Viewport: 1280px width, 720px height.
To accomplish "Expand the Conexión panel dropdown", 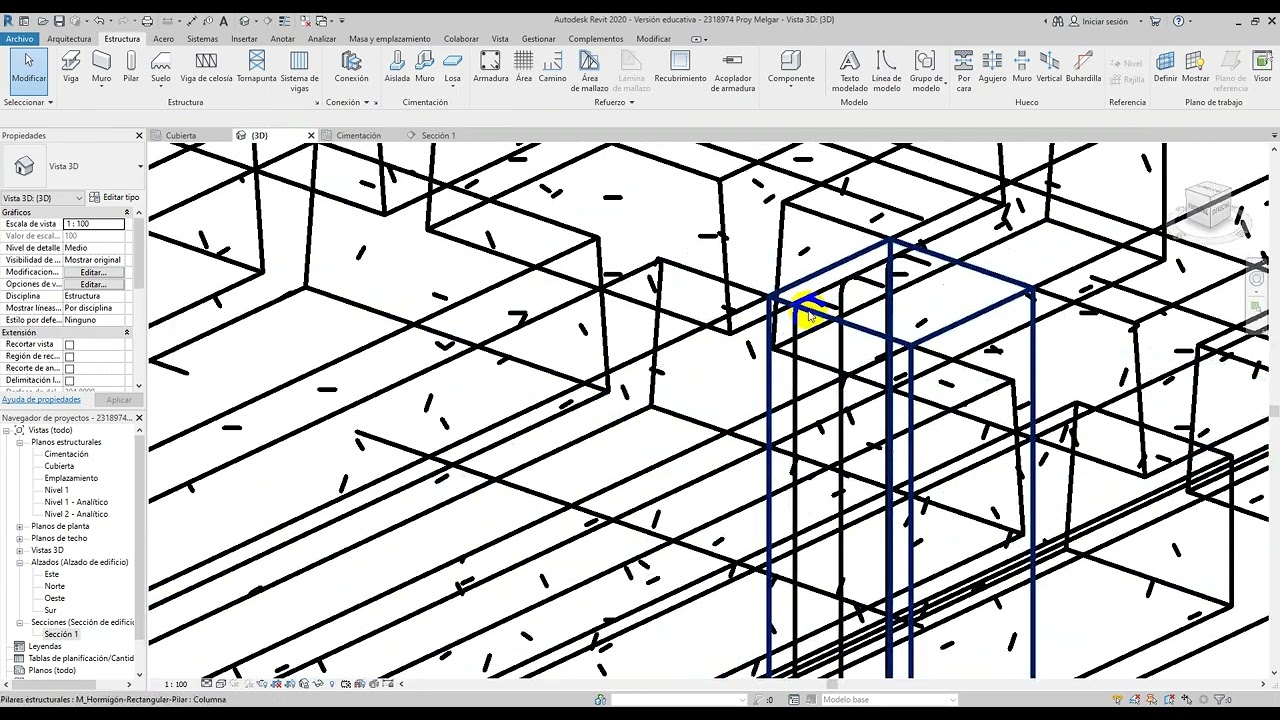I will pos(348,102).
